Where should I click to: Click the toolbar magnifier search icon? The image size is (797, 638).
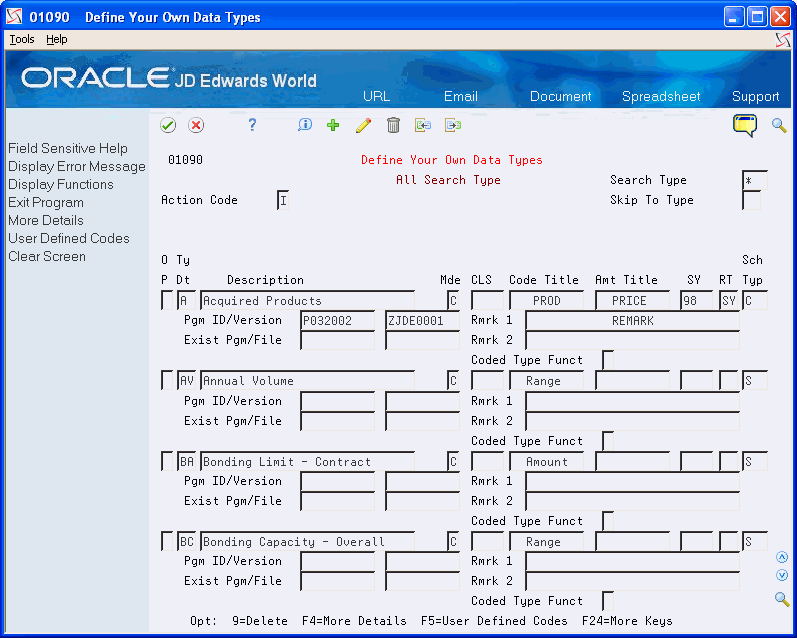pos(779,125)
